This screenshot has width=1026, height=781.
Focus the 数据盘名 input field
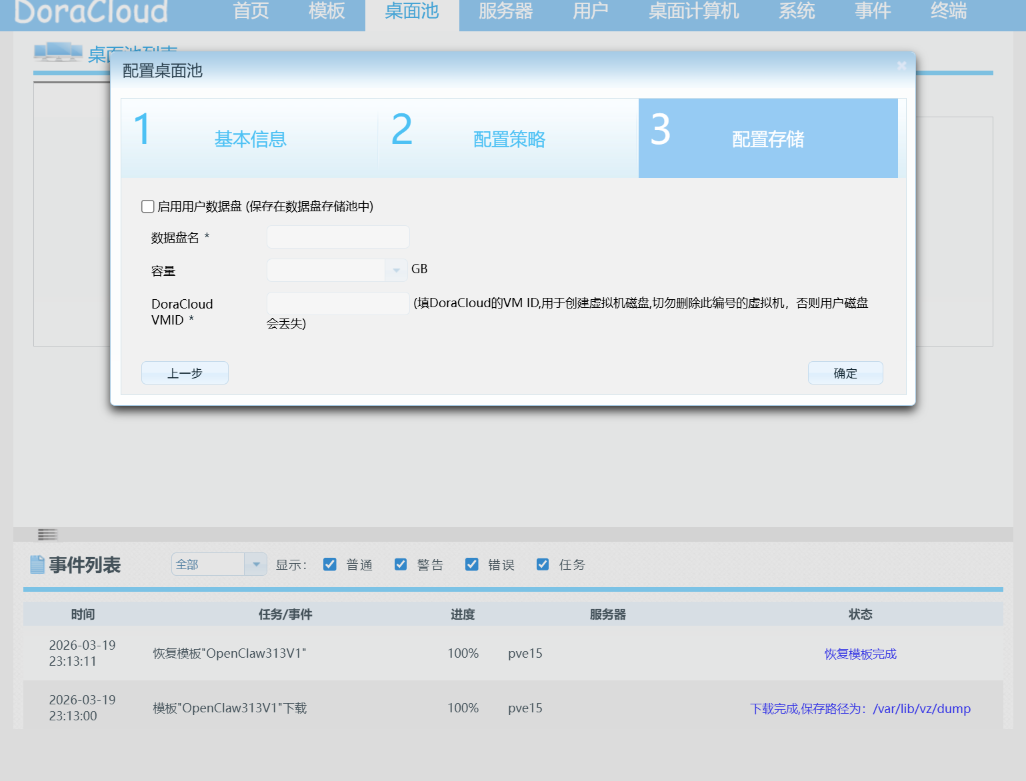point(338,237)
